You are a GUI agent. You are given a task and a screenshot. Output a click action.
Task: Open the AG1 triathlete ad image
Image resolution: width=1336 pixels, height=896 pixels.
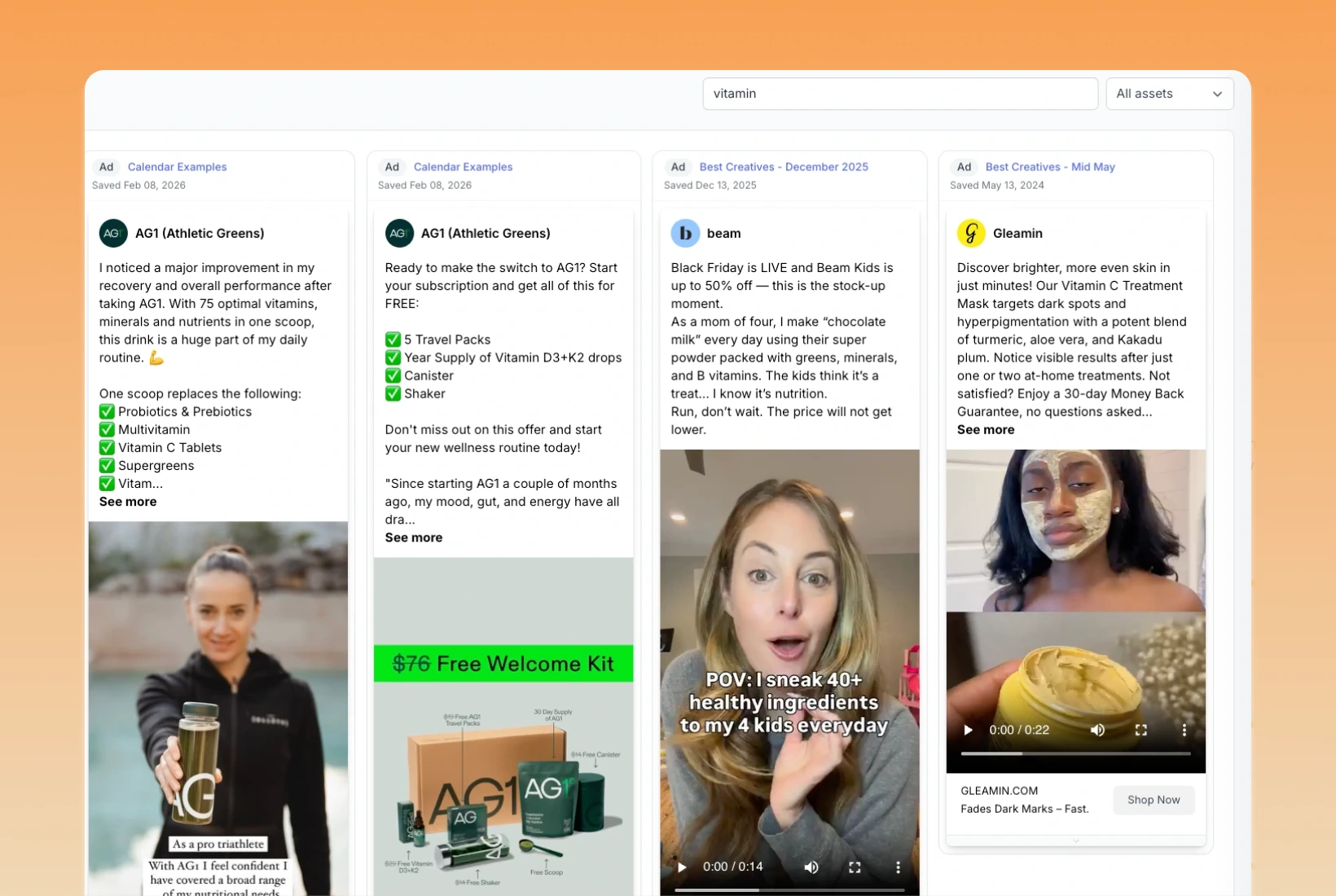click(218, 709)
